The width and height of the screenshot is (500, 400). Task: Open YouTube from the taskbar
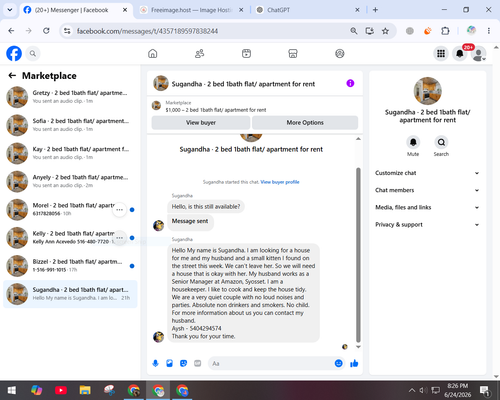pos(61,390)
